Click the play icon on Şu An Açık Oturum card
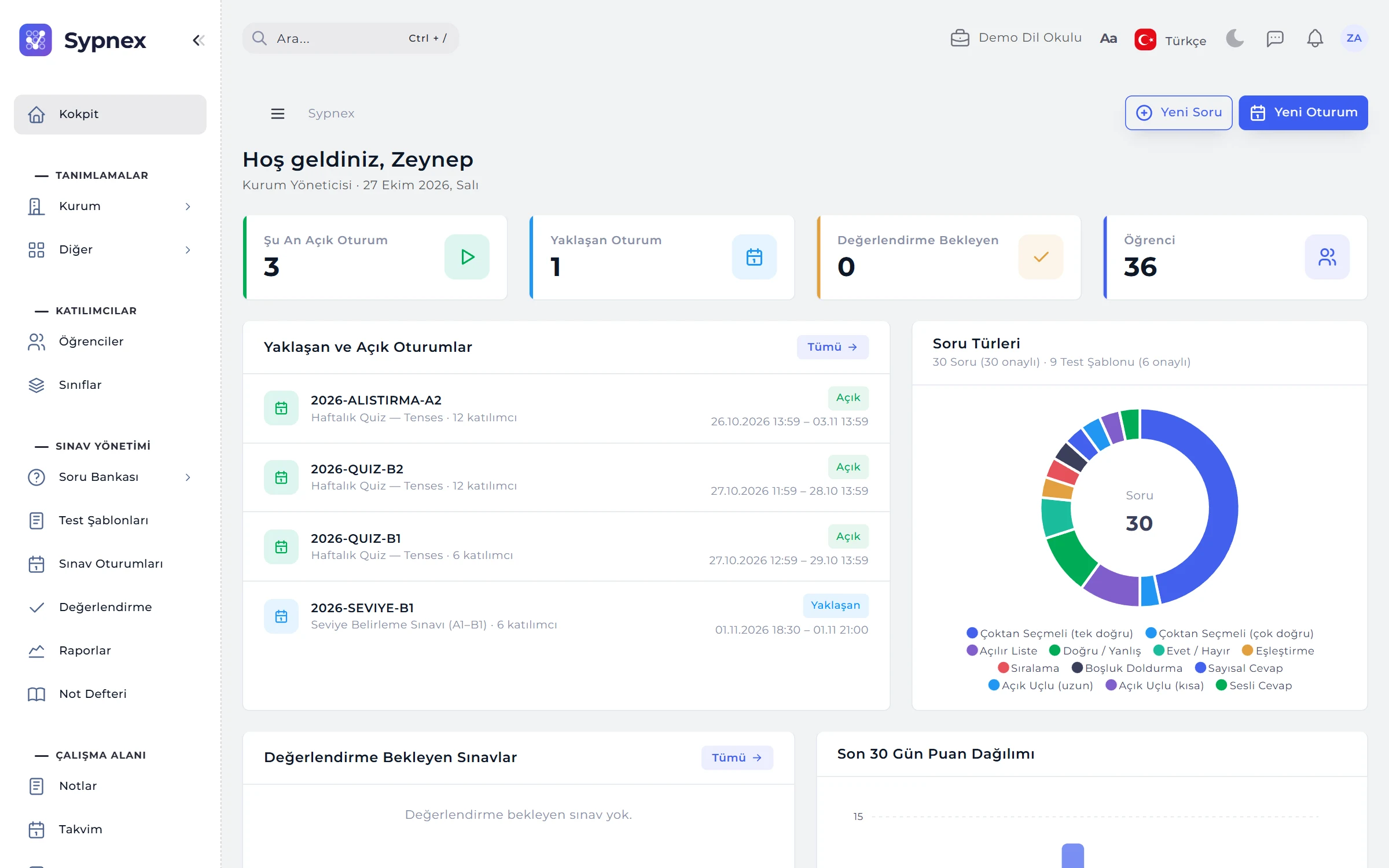This screenshot has height=868, width=1389. point(467,257)
